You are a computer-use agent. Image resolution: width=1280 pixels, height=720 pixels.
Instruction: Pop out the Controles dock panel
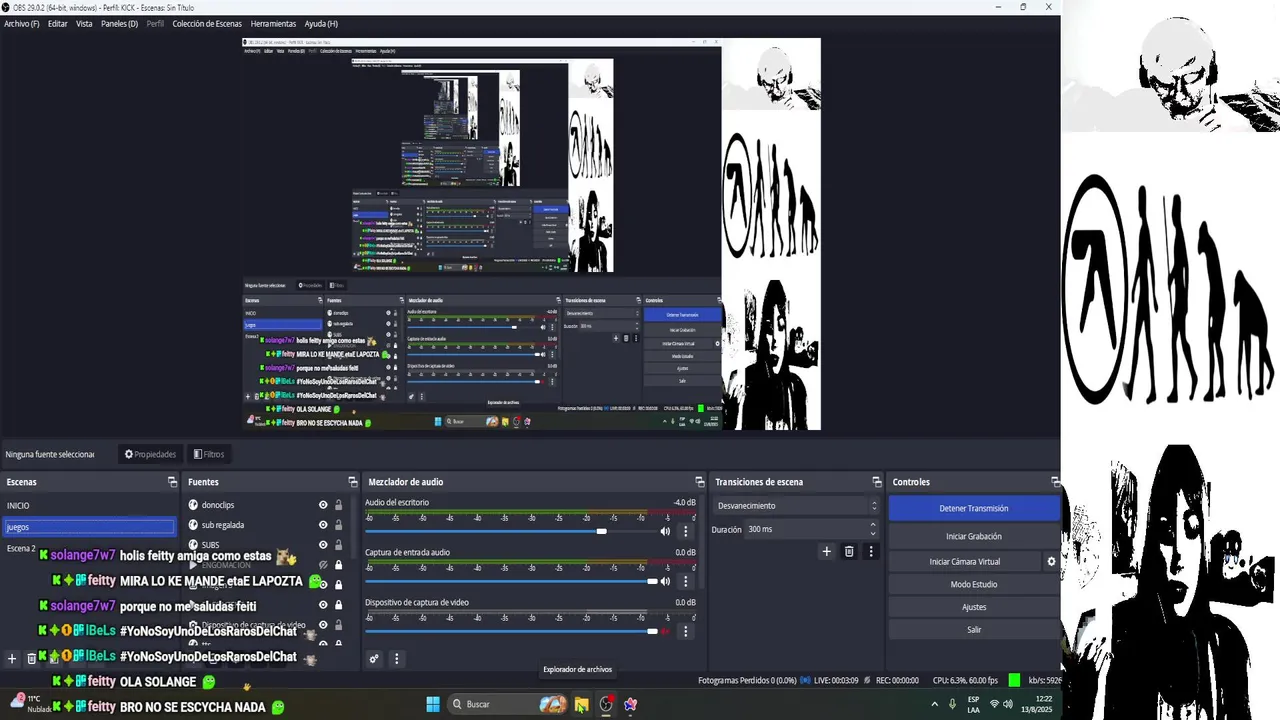tap(1054, 482)
